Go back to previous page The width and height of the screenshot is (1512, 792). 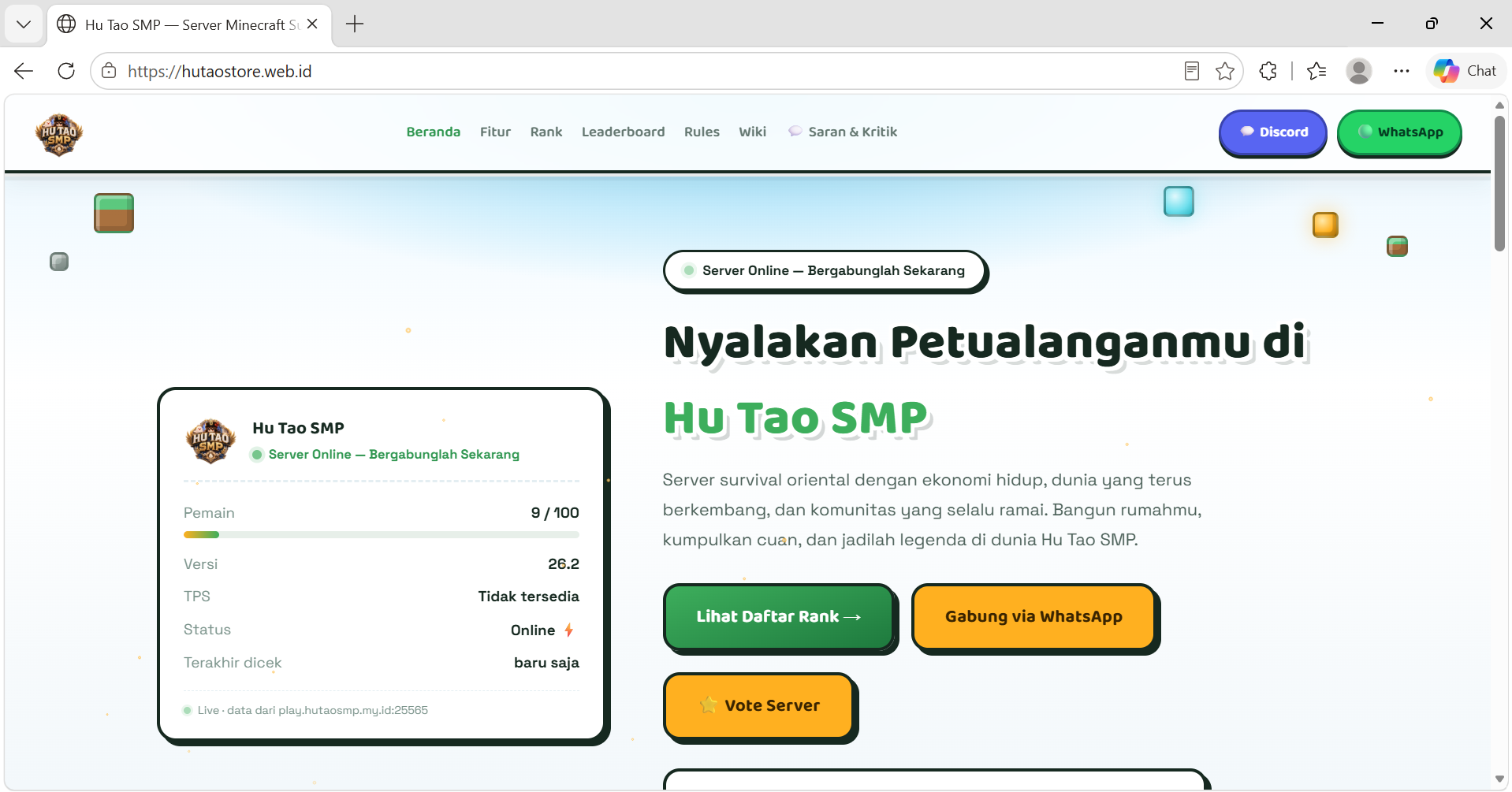[24, 71]
